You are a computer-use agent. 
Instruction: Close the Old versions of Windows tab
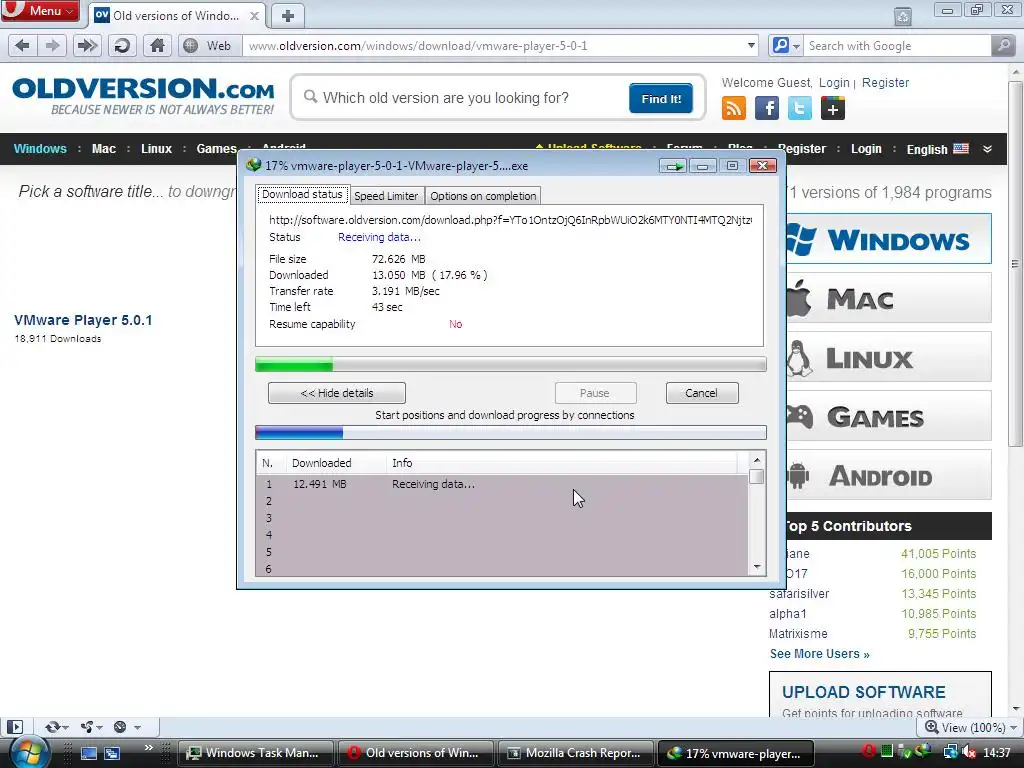click(x=255, y=16)
